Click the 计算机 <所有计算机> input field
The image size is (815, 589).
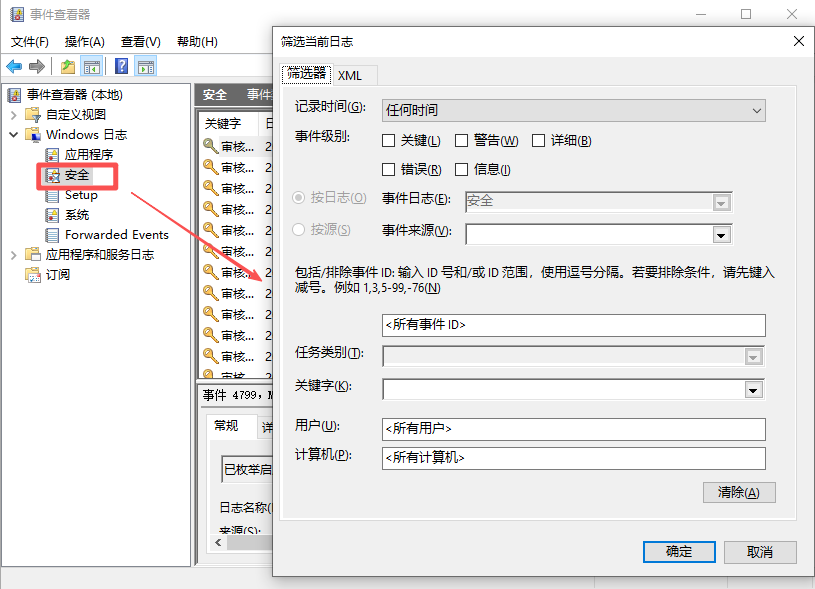(573, 458)
